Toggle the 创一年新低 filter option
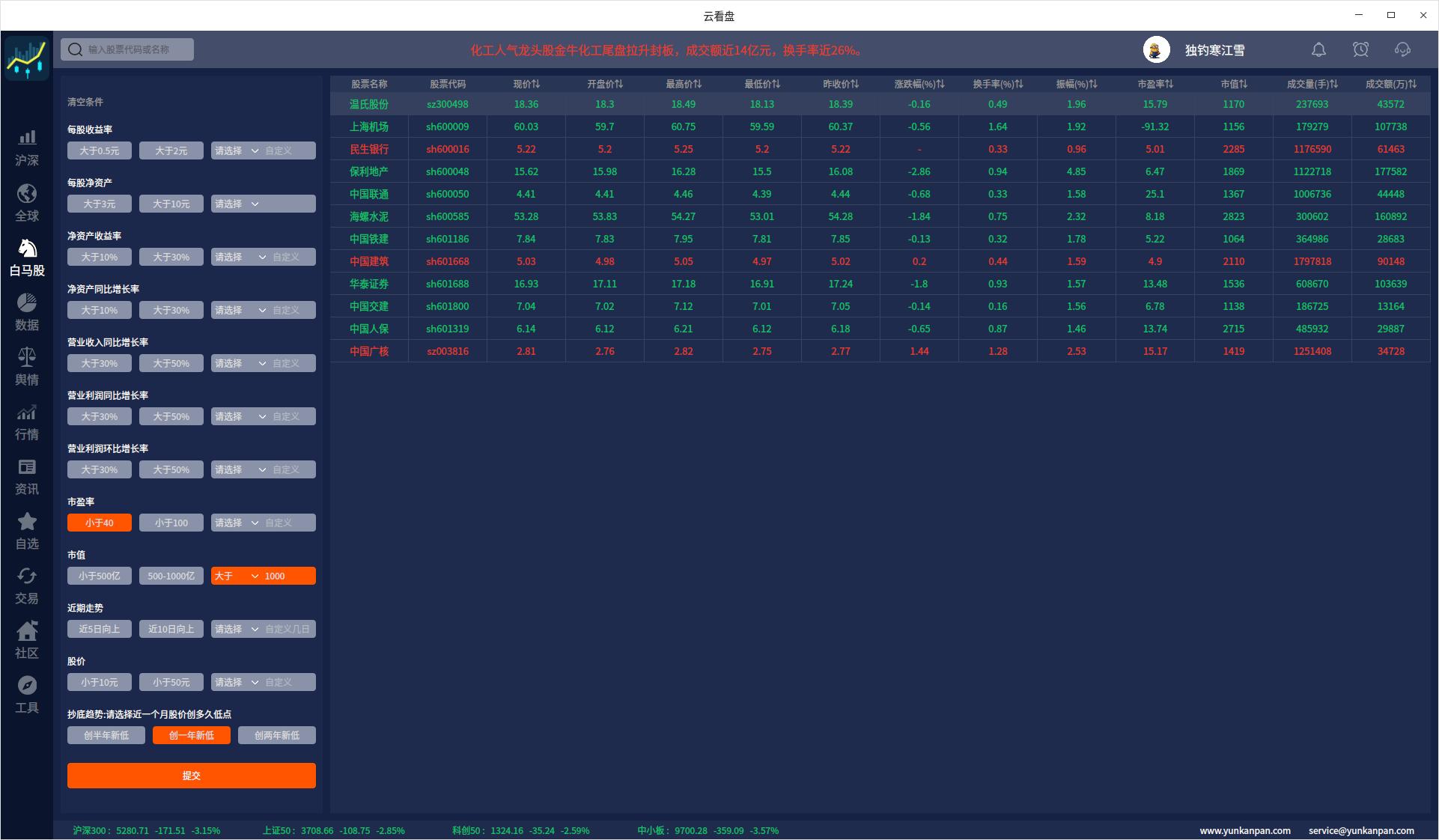1439x840 pixels. pos(192,735)
